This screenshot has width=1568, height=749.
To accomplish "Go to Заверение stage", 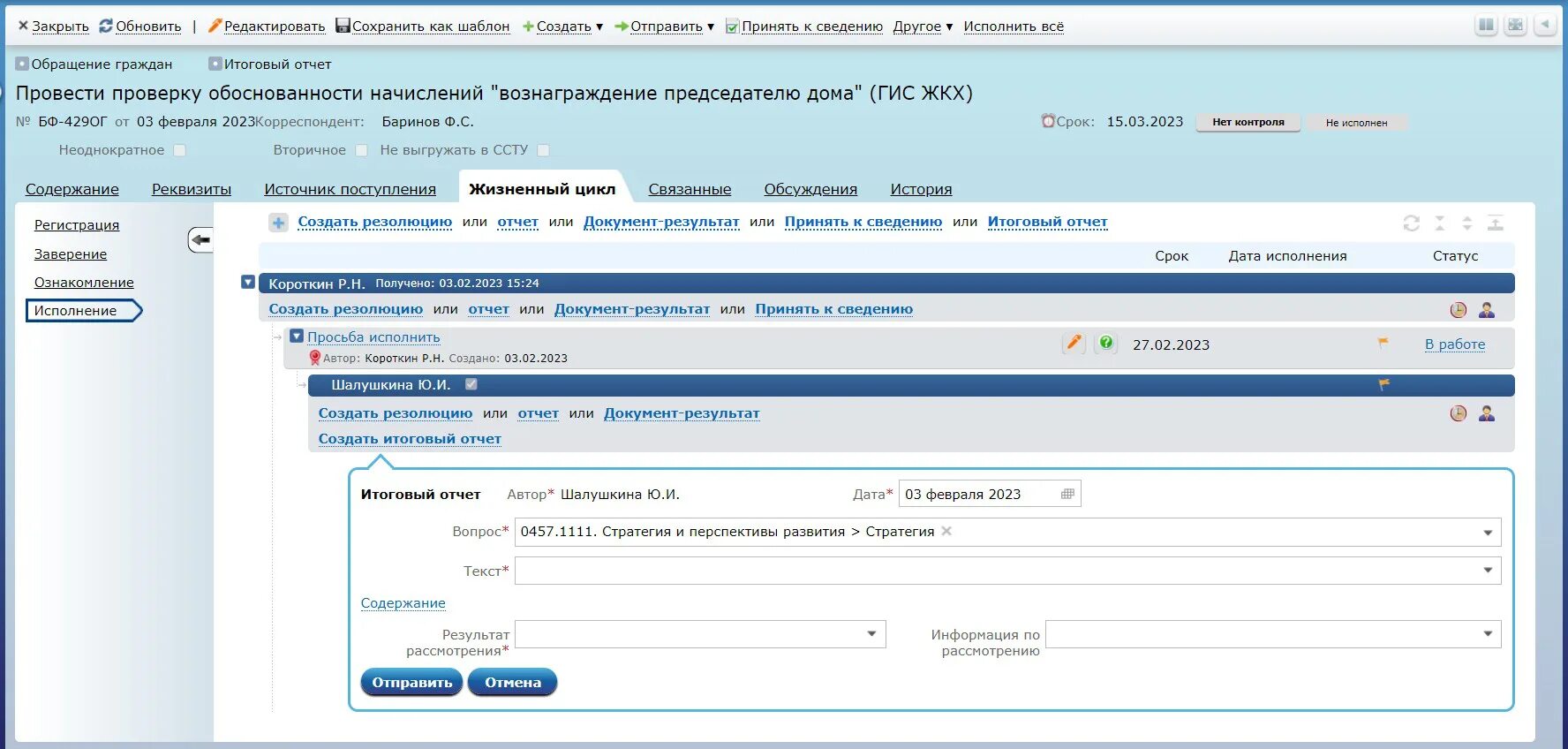I will (71, 254).
